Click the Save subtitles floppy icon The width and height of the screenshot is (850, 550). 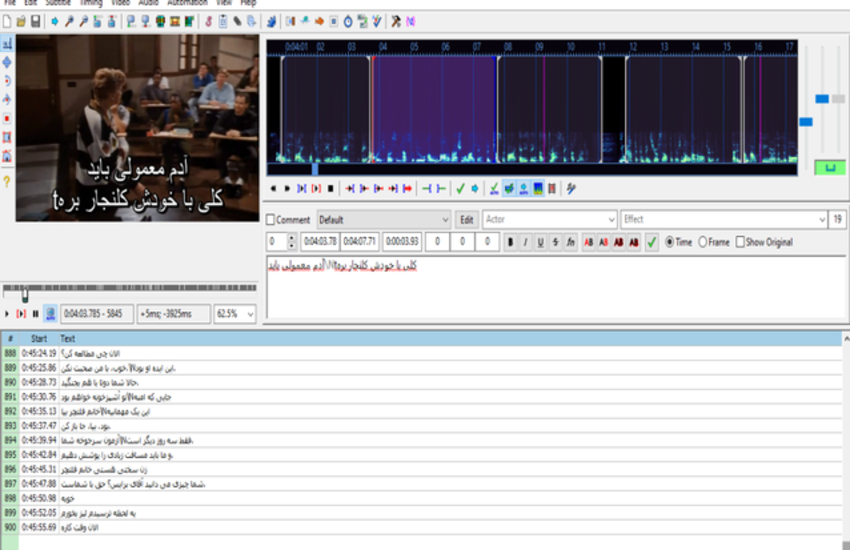tap(36, 21)
